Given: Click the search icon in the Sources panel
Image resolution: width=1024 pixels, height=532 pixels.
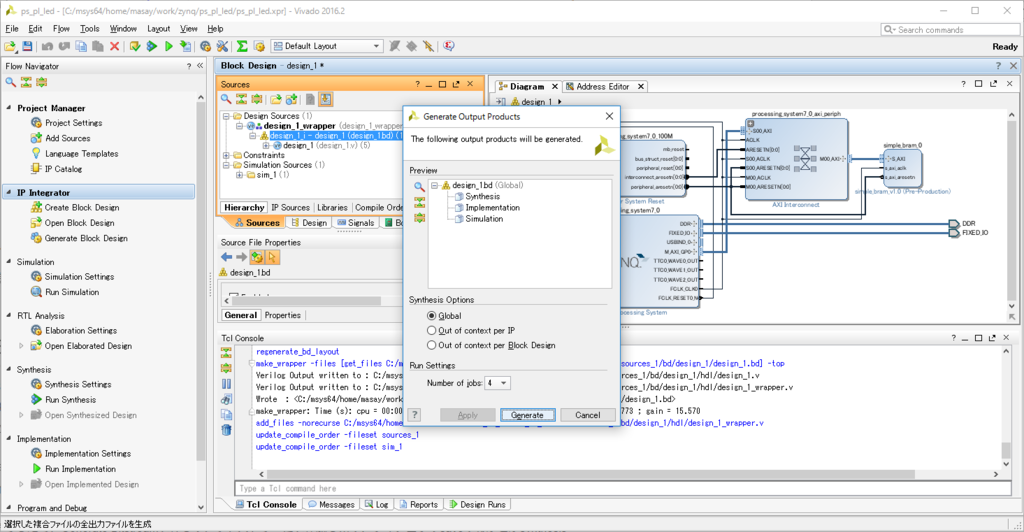Looking at the screenshot, I should (226, 99).
